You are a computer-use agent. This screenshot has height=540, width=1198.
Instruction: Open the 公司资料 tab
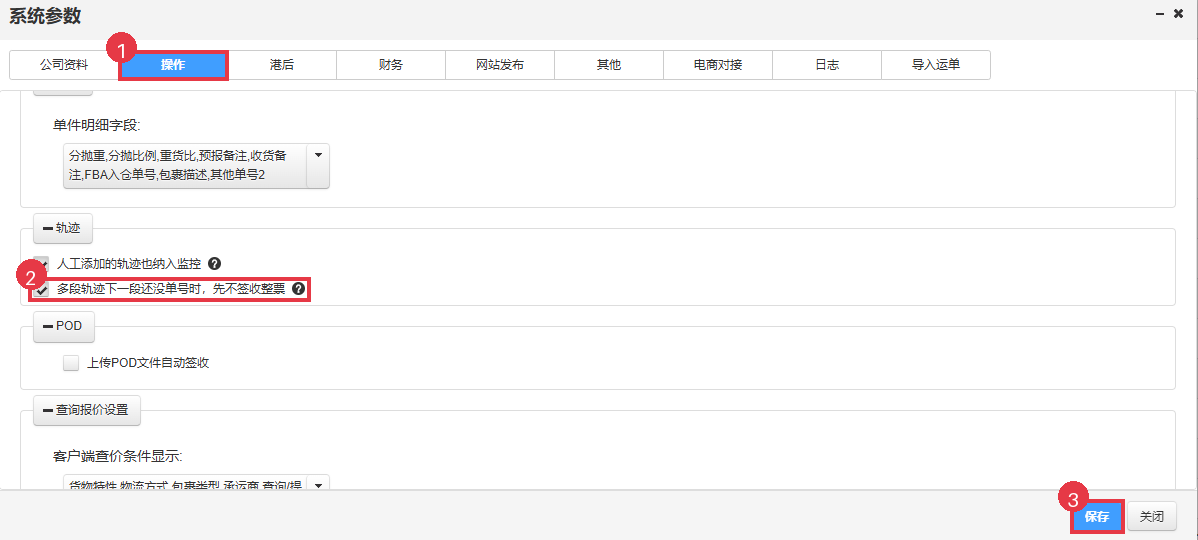point(64,65)
